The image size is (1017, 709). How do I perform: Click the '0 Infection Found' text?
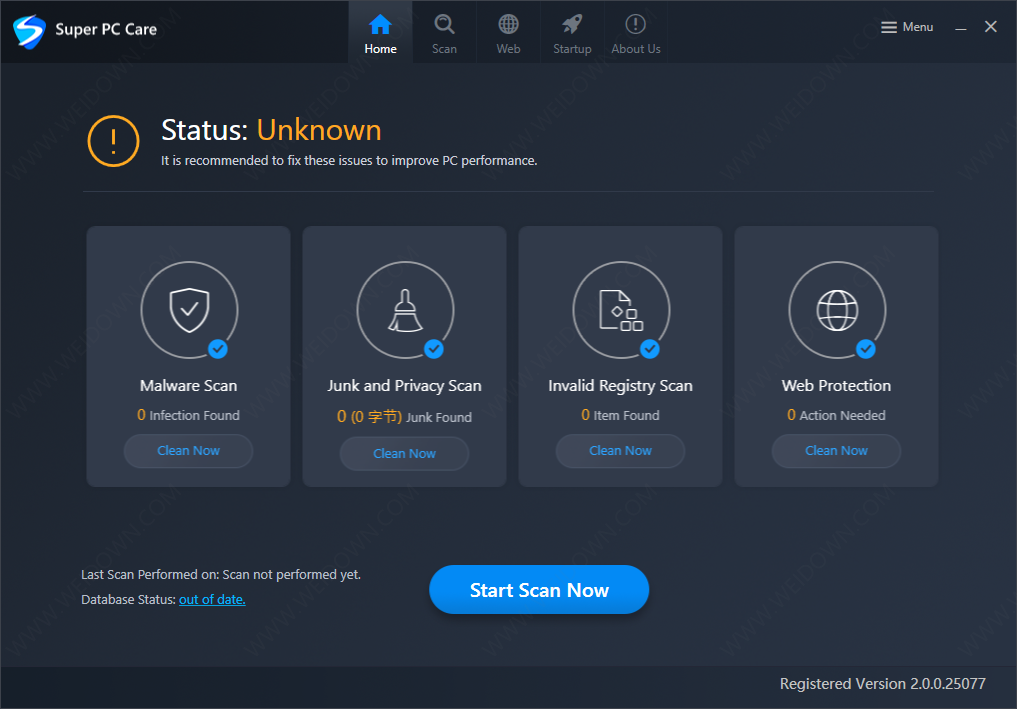tap(188, 415)
